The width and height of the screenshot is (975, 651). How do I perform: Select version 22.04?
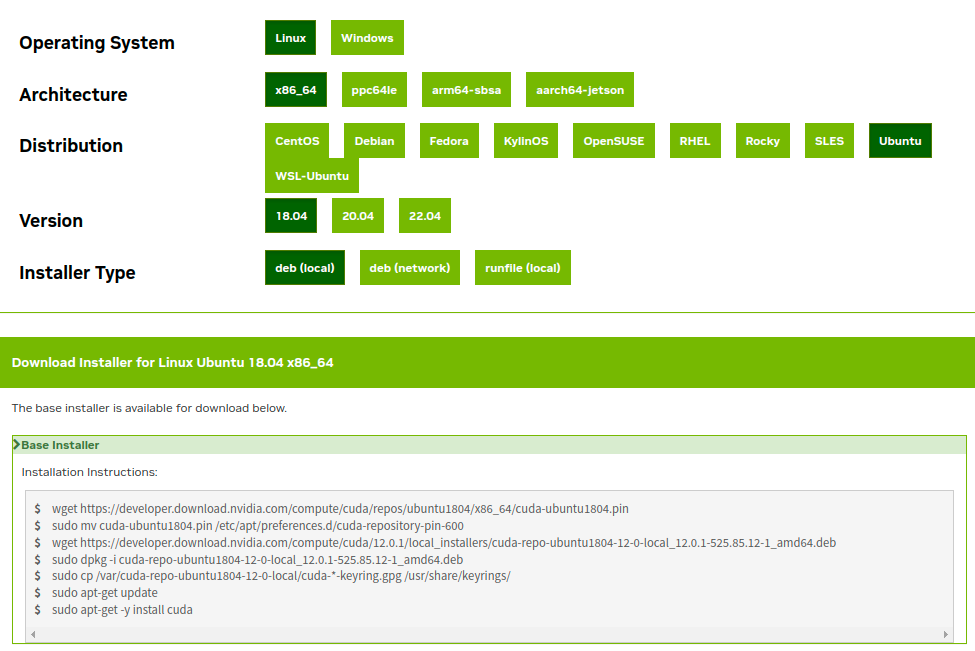[425, 216]
